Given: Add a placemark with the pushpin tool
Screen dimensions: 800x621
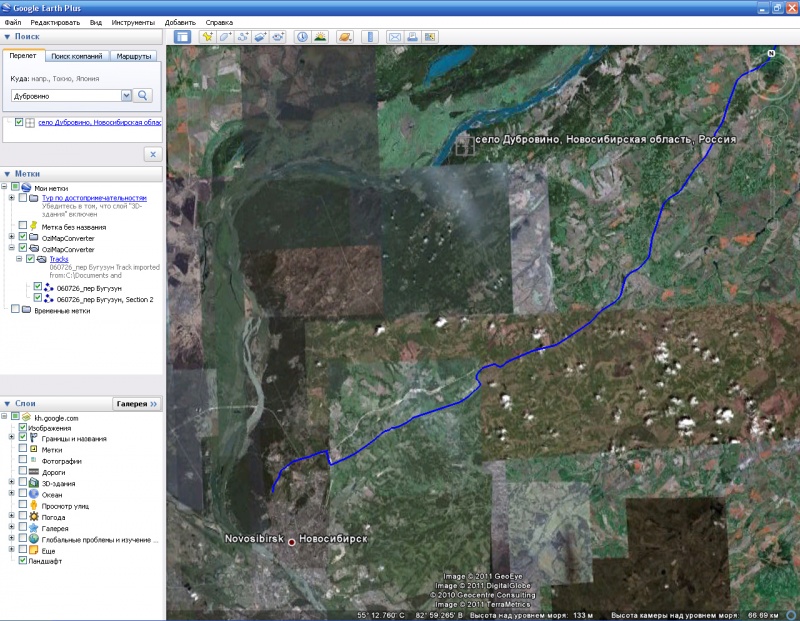Looking at the screenshot, I should (208, 37).
